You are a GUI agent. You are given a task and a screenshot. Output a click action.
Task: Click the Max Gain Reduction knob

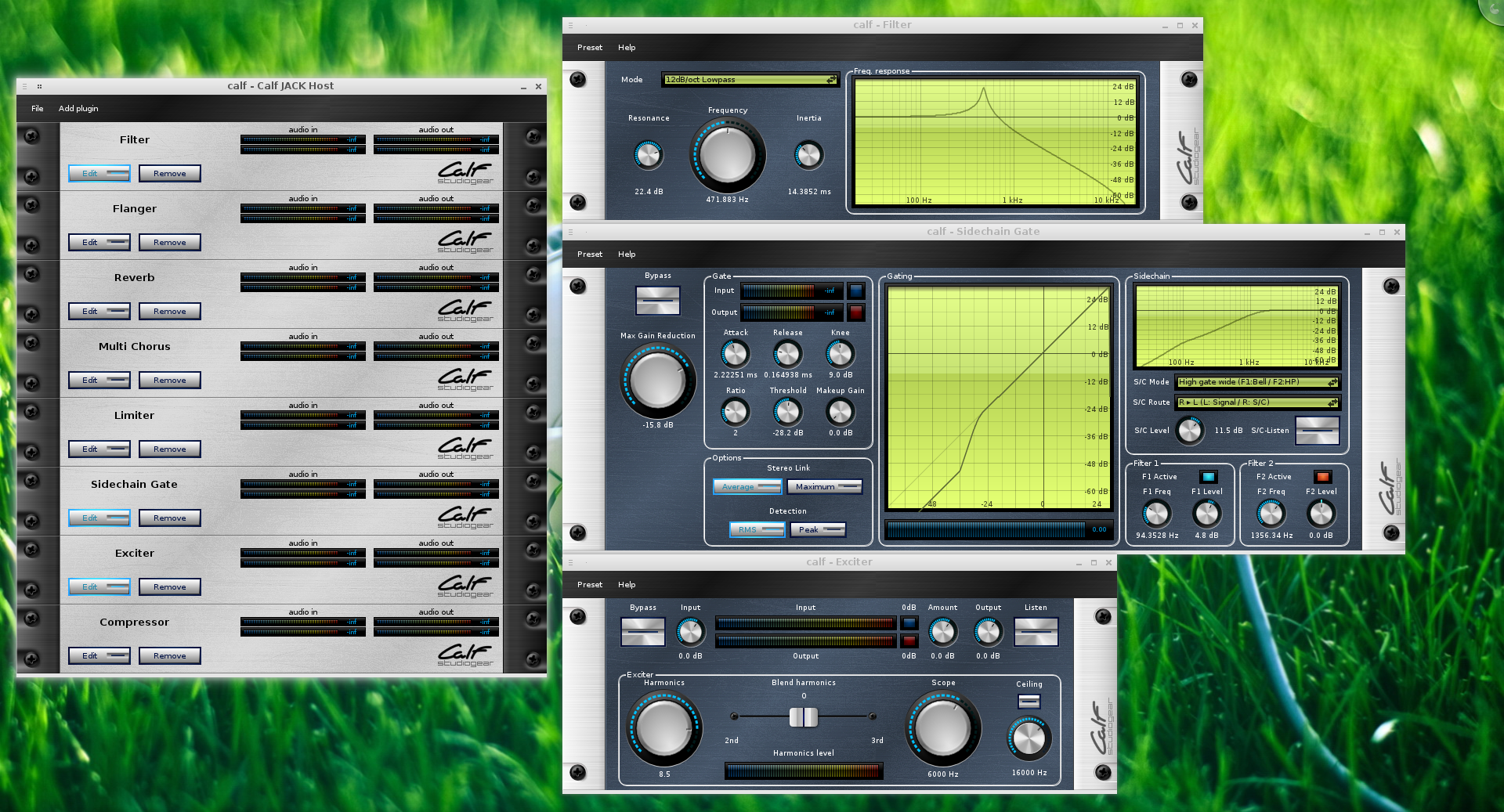coord(658,381)
